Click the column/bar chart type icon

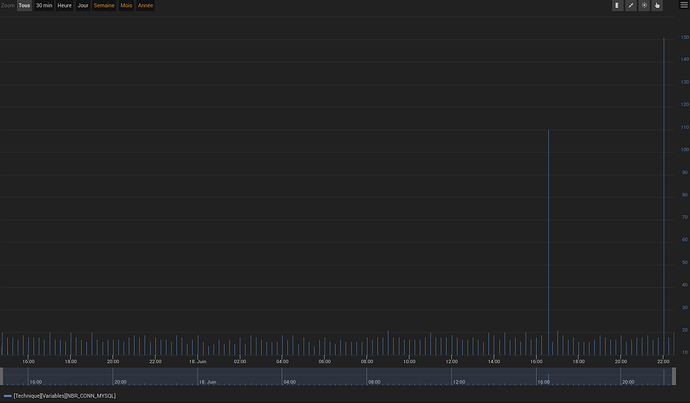[x=617, y=5]
